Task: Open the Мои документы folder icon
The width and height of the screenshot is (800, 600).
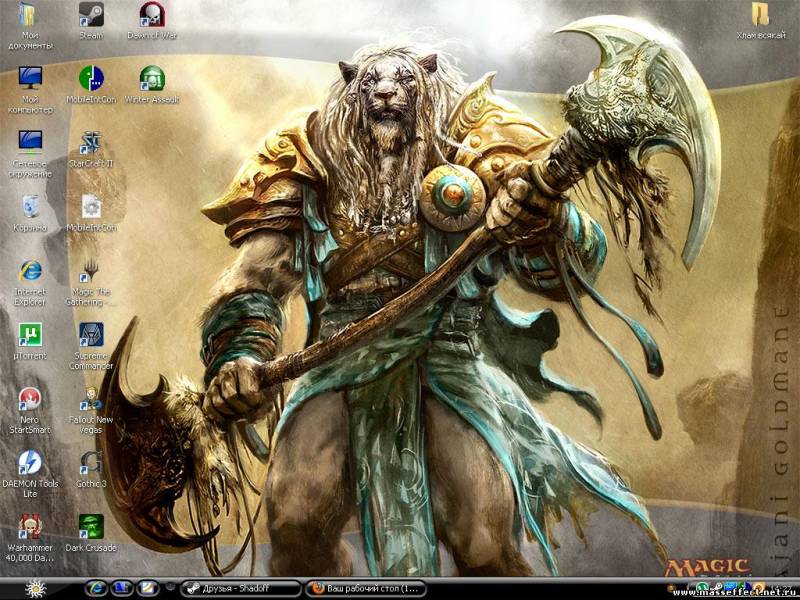Action: coord(30,15)
